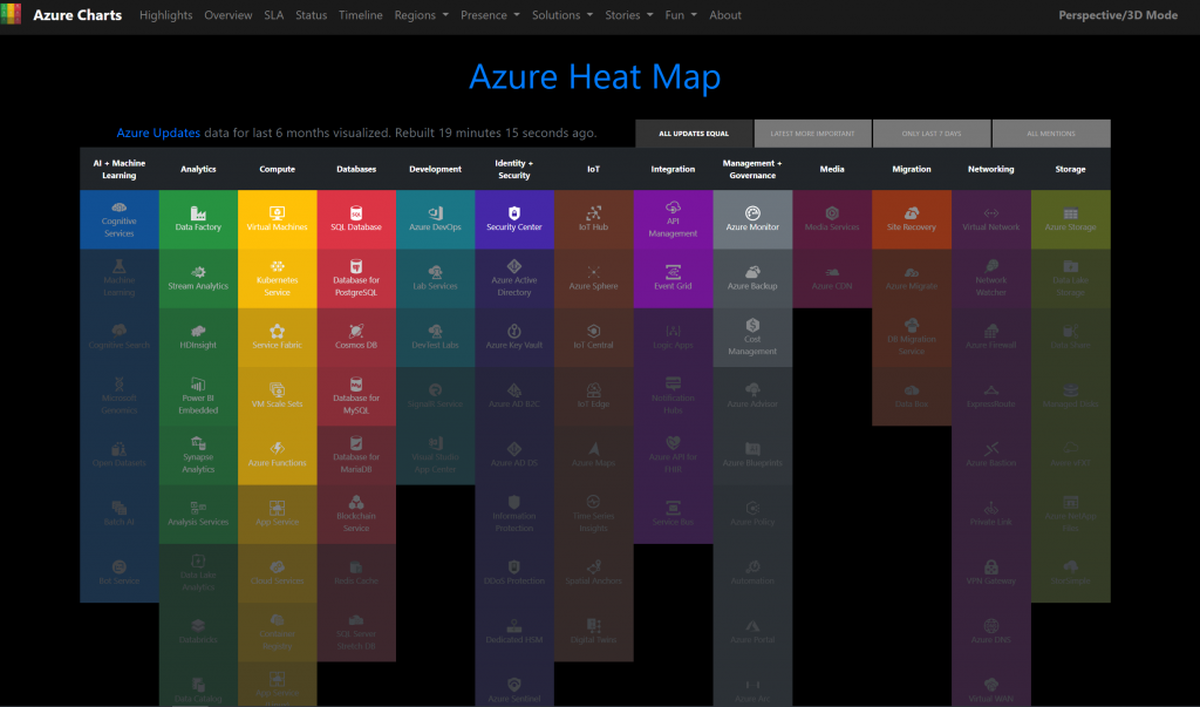Select the HDInsight tile
Viewport: 1200px width, 707px height.
pyautogui.click(x=198, y=337)
